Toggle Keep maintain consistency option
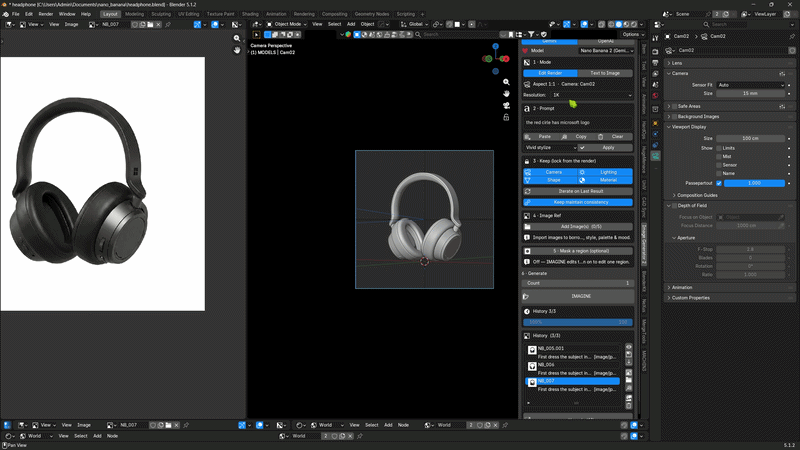 (578, 203)
